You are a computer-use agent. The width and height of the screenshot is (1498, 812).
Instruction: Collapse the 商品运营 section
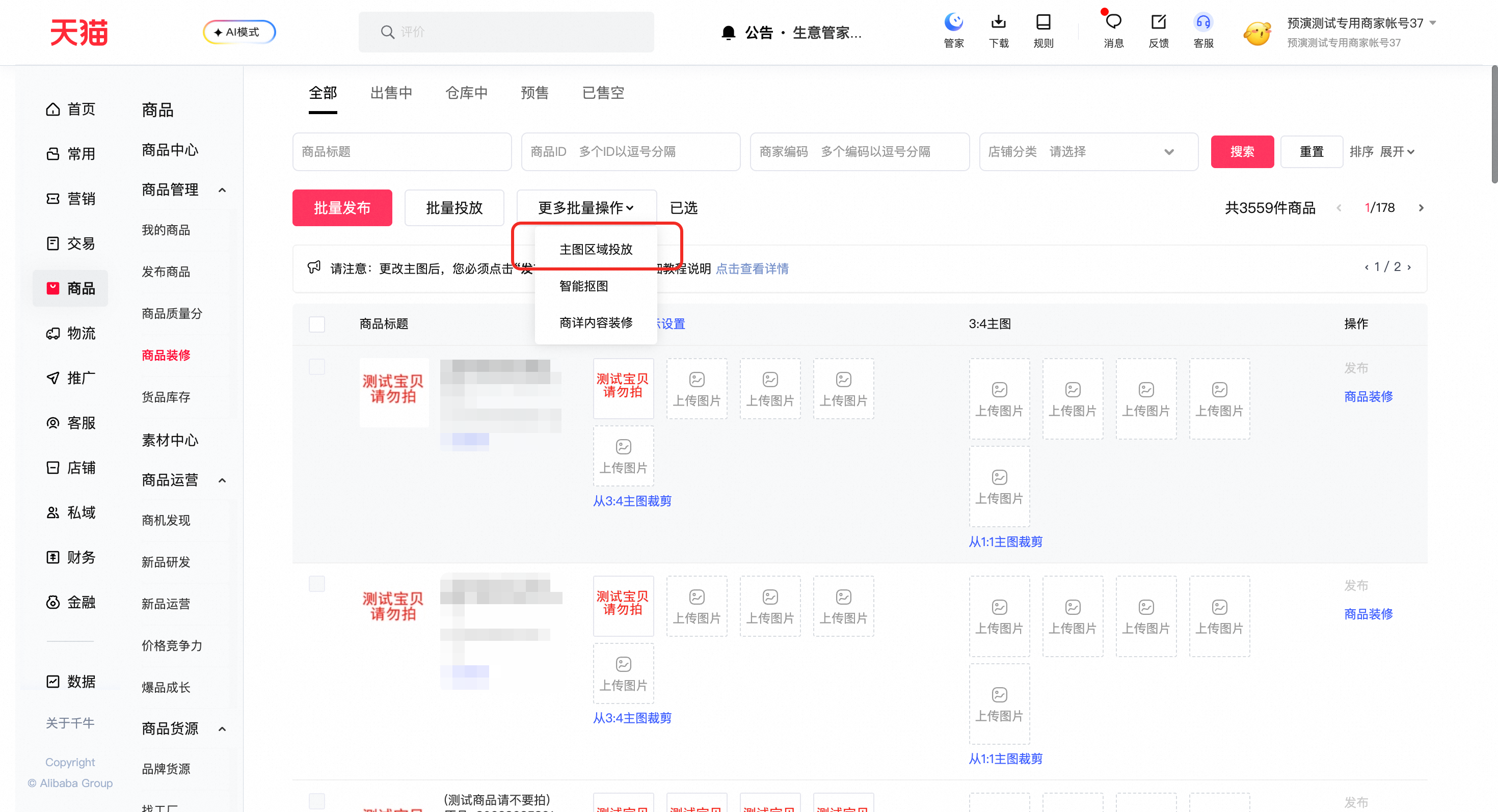point(222,480)
